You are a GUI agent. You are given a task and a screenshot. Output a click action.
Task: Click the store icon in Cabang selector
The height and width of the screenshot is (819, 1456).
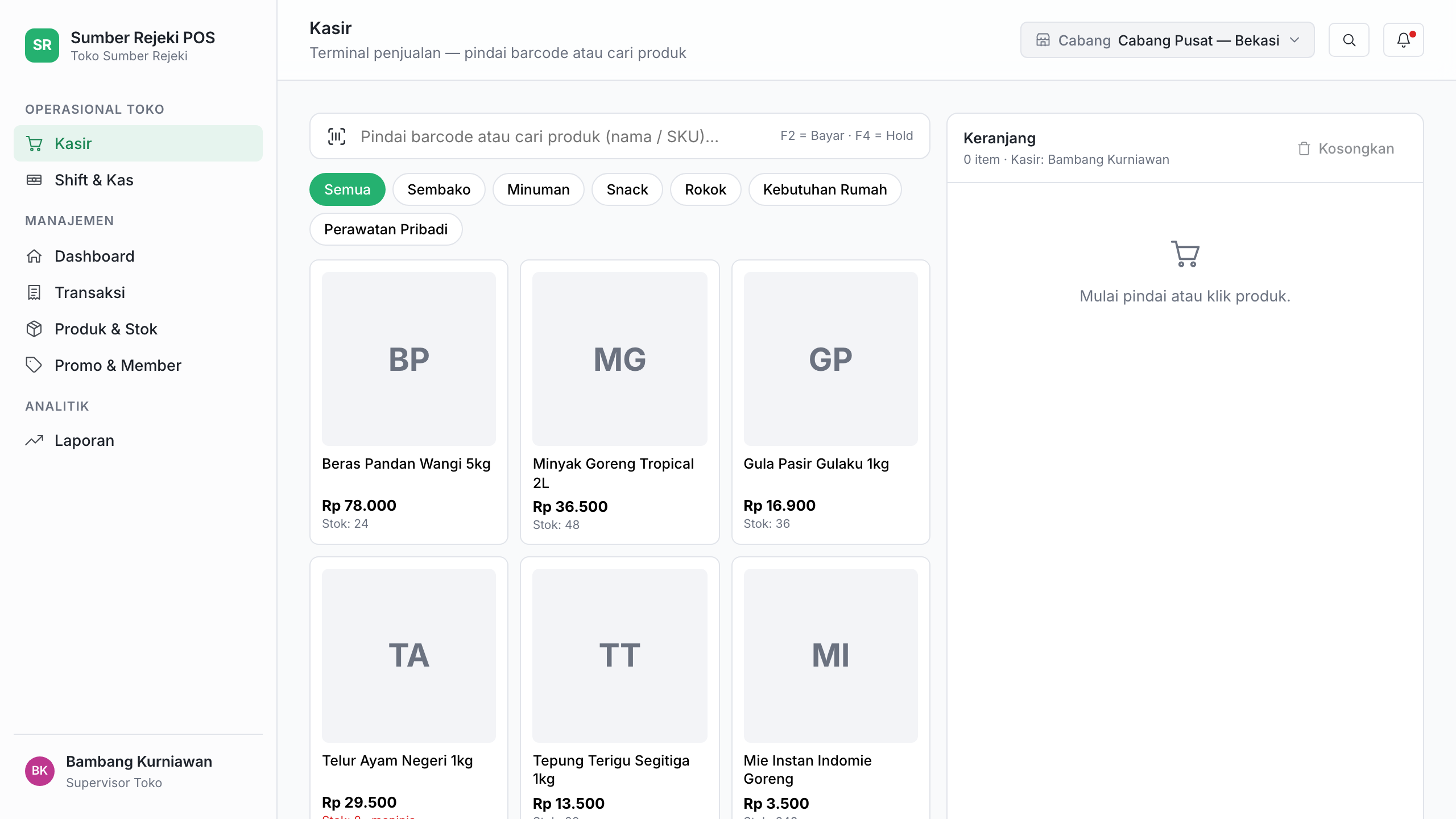[1043, 40]
